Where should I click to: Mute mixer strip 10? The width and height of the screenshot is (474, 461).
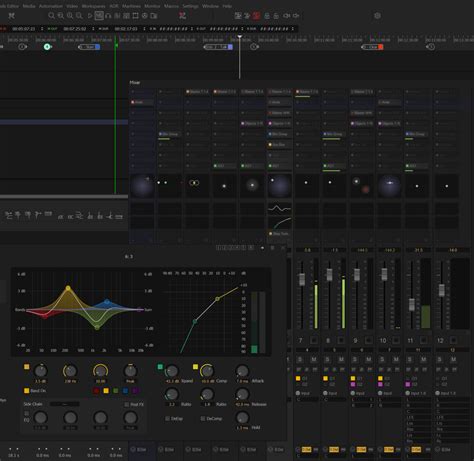click(x=396, y=359)
